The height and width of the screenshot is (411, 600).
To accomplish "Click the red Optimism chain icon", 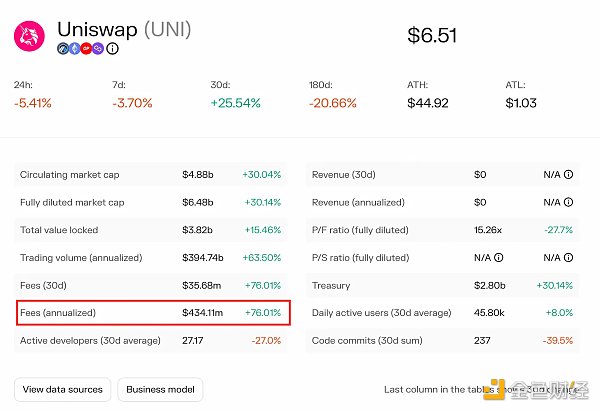I will (87, 48).
